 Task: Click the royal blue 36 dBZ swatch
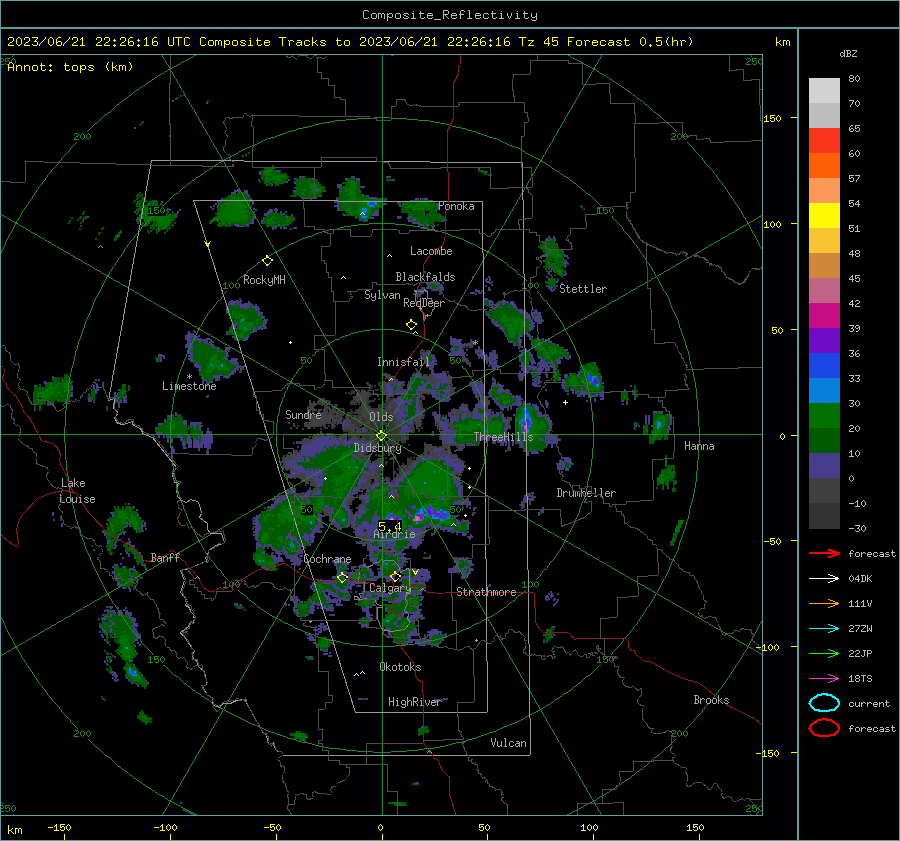click(824, 366)
